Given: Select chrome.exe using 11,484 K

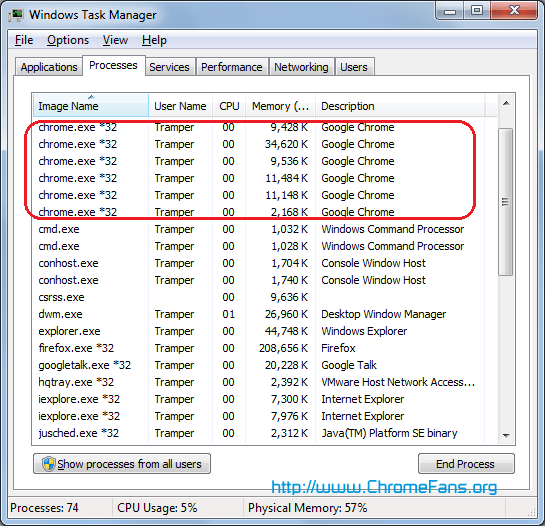Looking at the screenshot, I should point(258,178).
